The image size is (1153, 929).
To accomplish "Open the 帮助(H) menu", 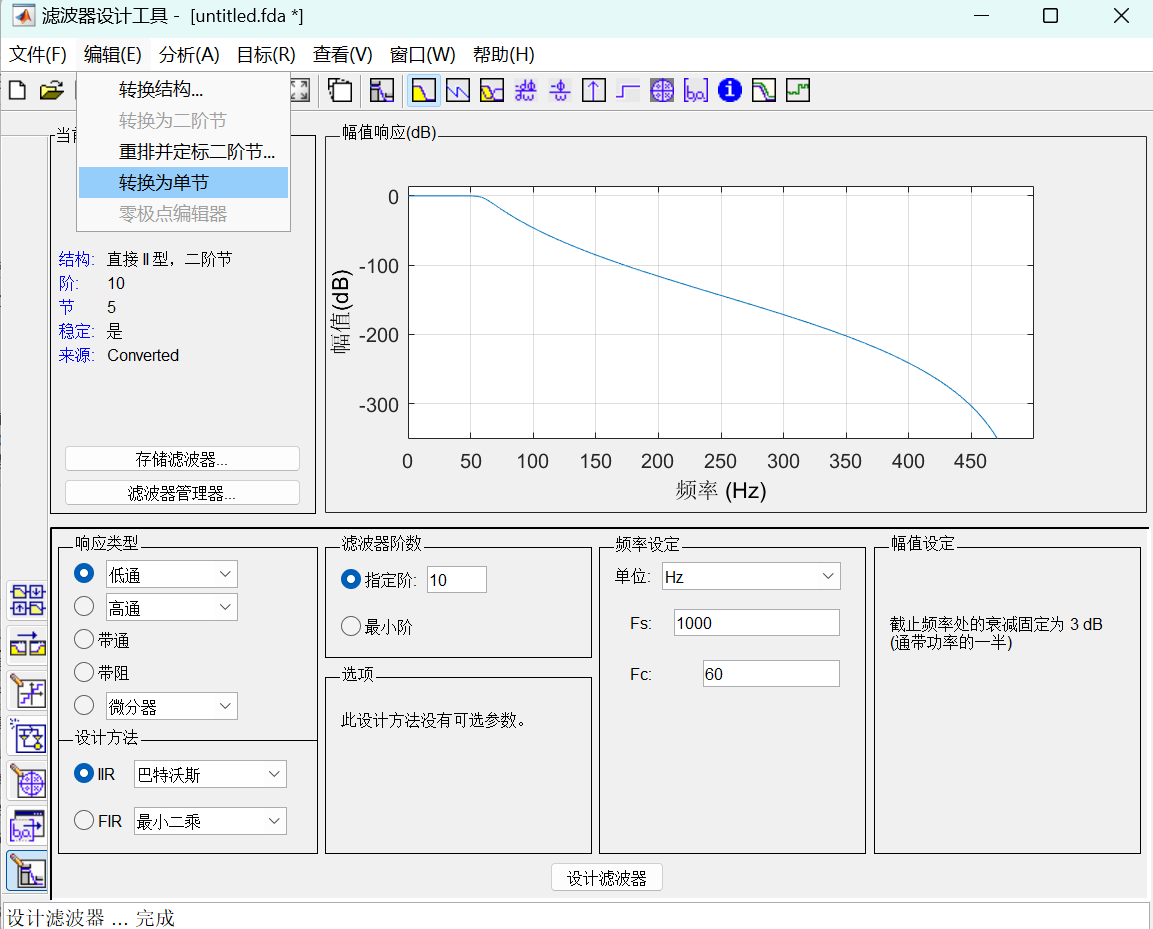I will pos(504,54).
